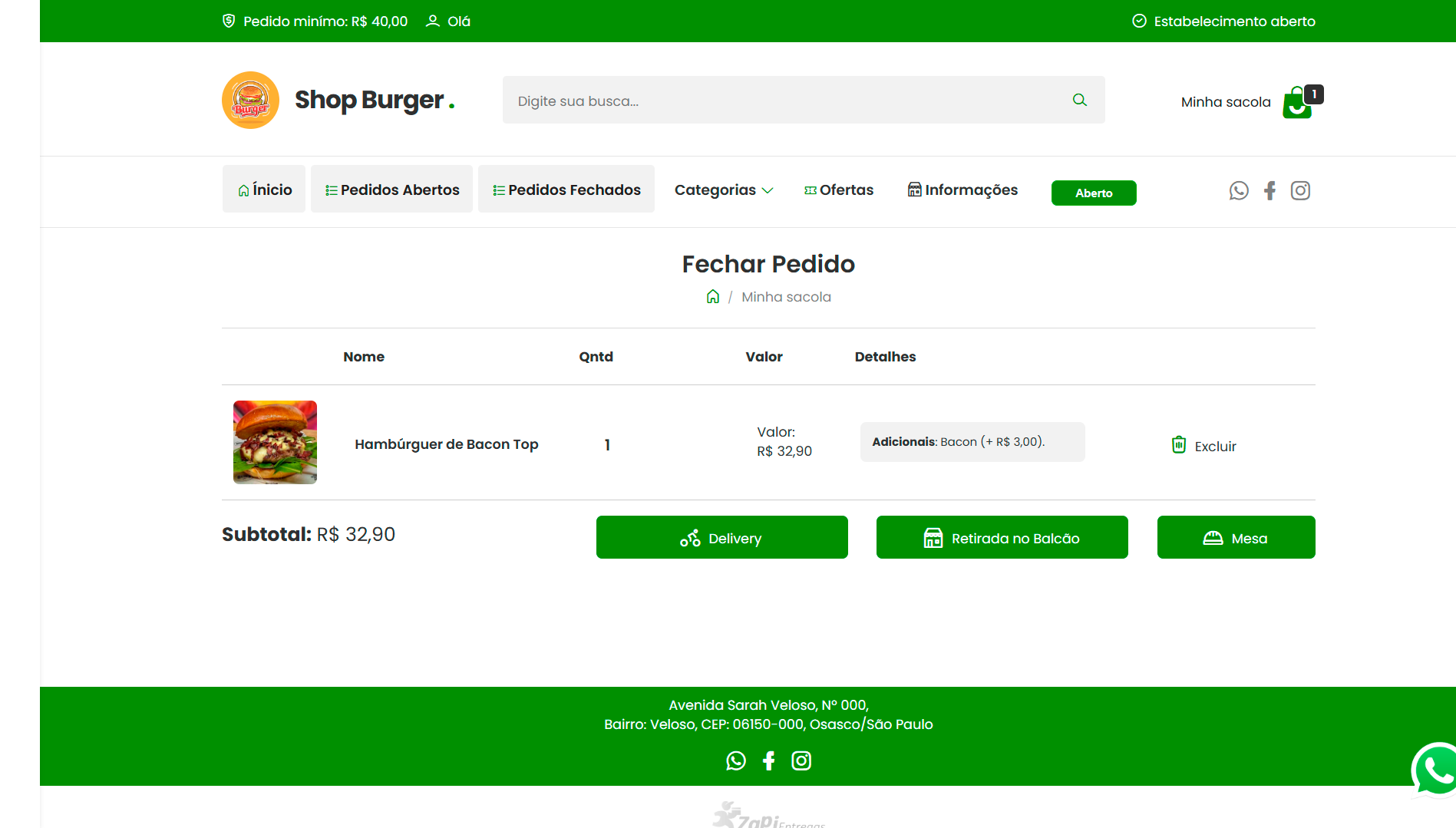Select the Mesa button
The height and width of the screenshot is (828, 1456).
click(1236, 538)
